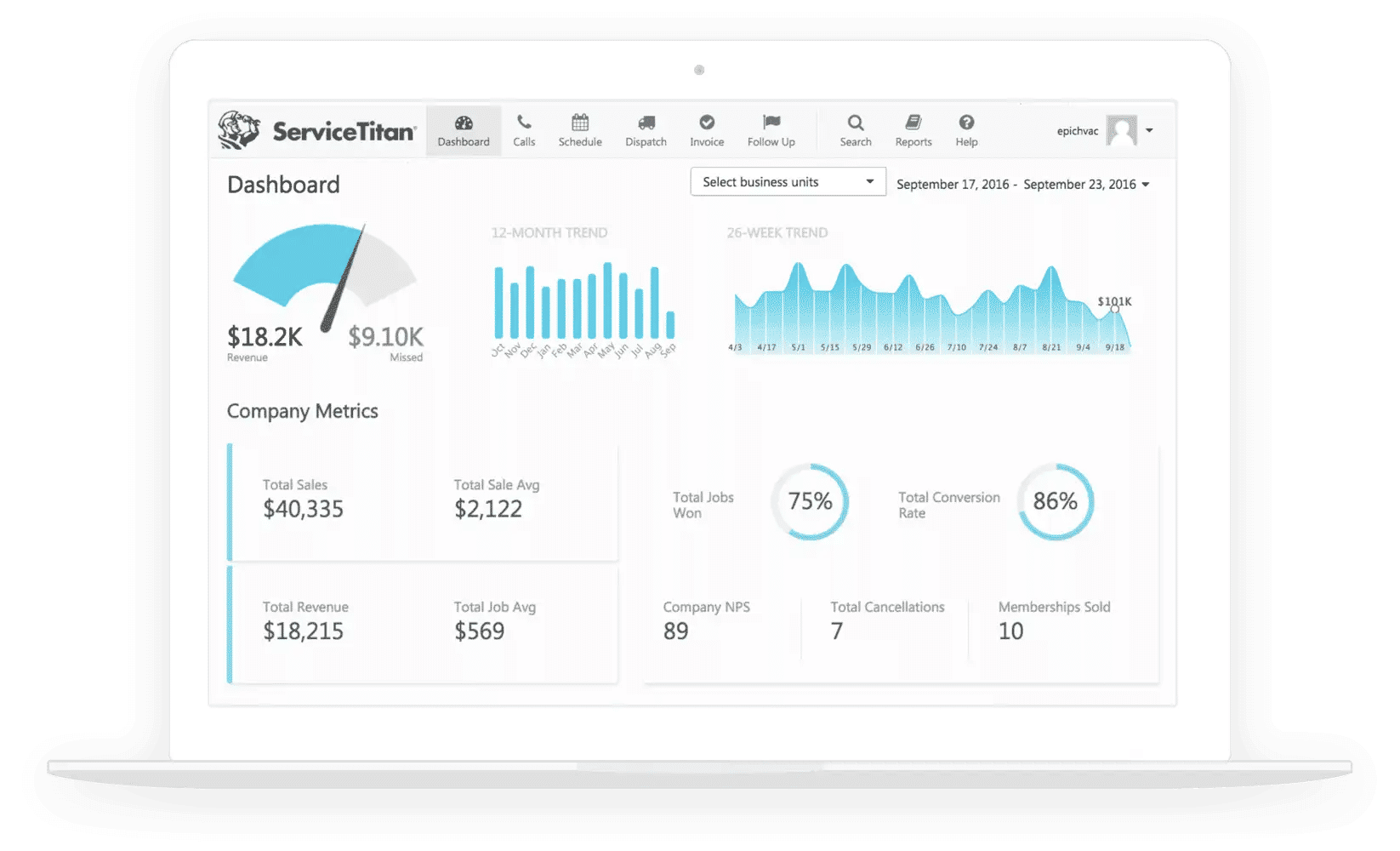Open Calls via the phone icon
The height and width of the screenshot is (851, 1400).
point(524,123)
